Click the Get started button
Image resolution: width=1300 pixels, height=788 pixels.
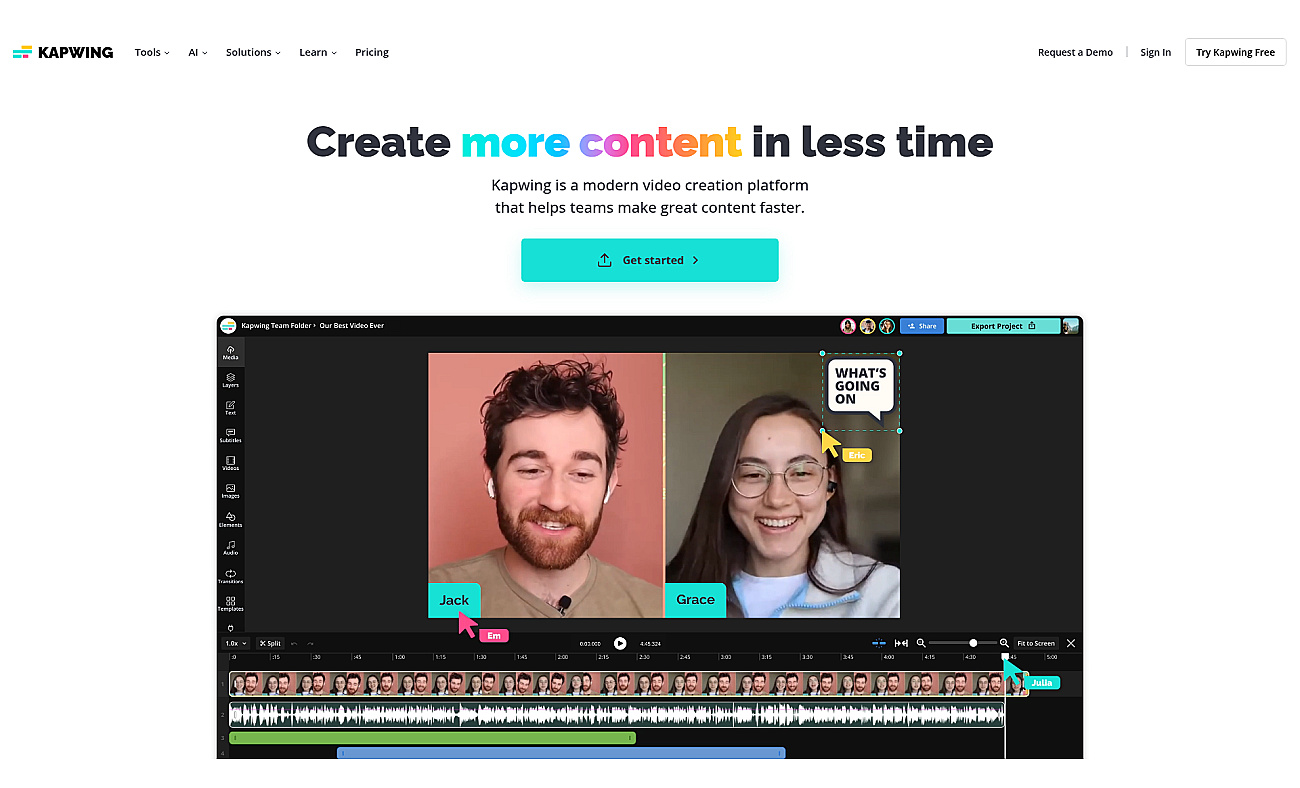(650, 260)
